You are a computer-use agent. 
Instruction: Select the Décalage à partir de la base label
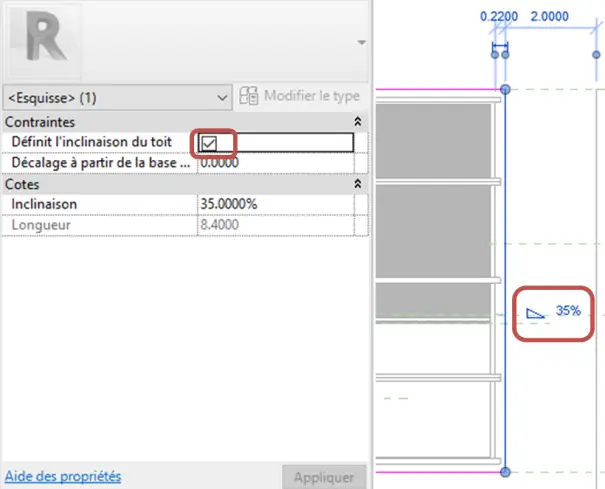click(101, 163)
